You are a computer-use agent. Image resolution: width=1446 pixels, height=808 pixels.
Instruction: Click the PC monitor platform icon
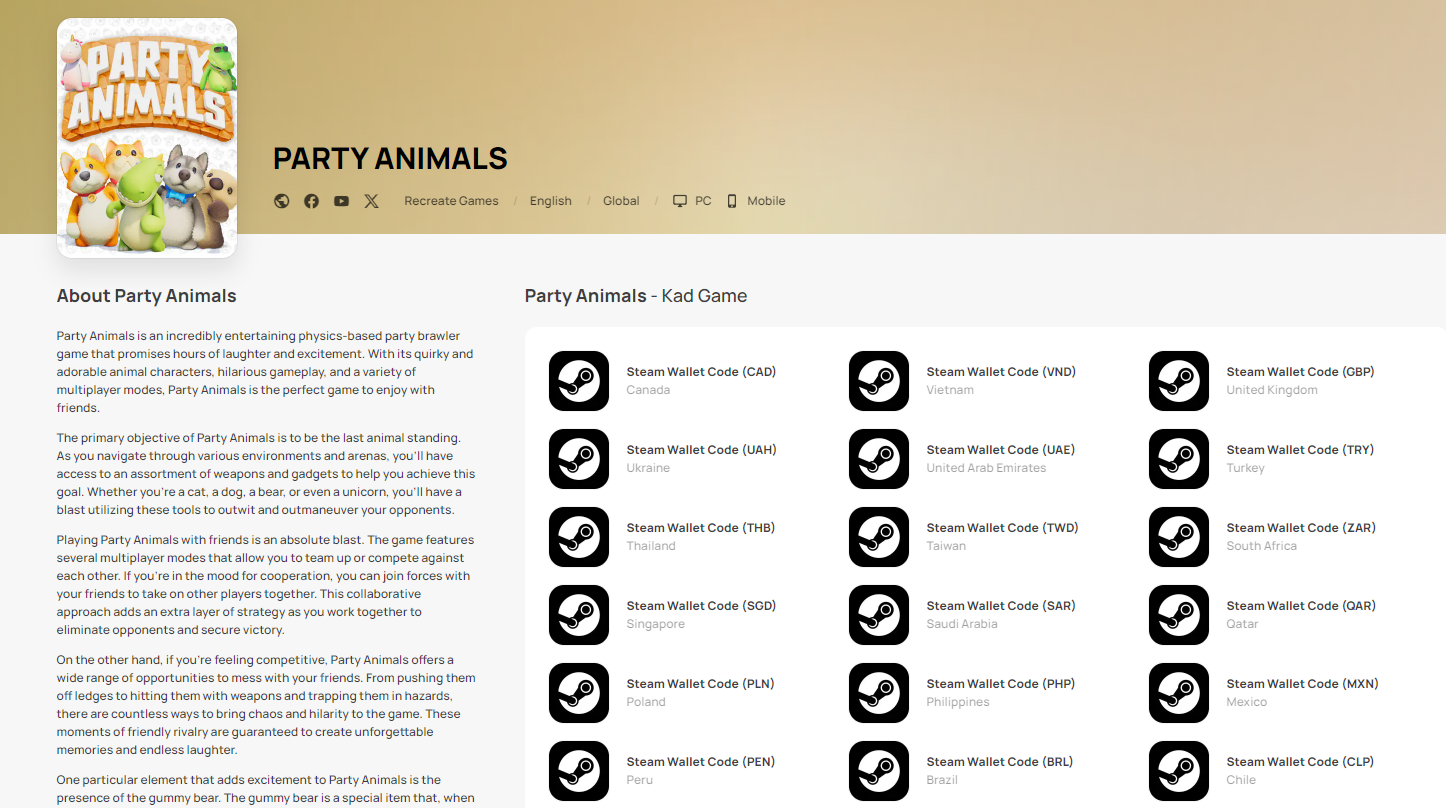point(680,201)
